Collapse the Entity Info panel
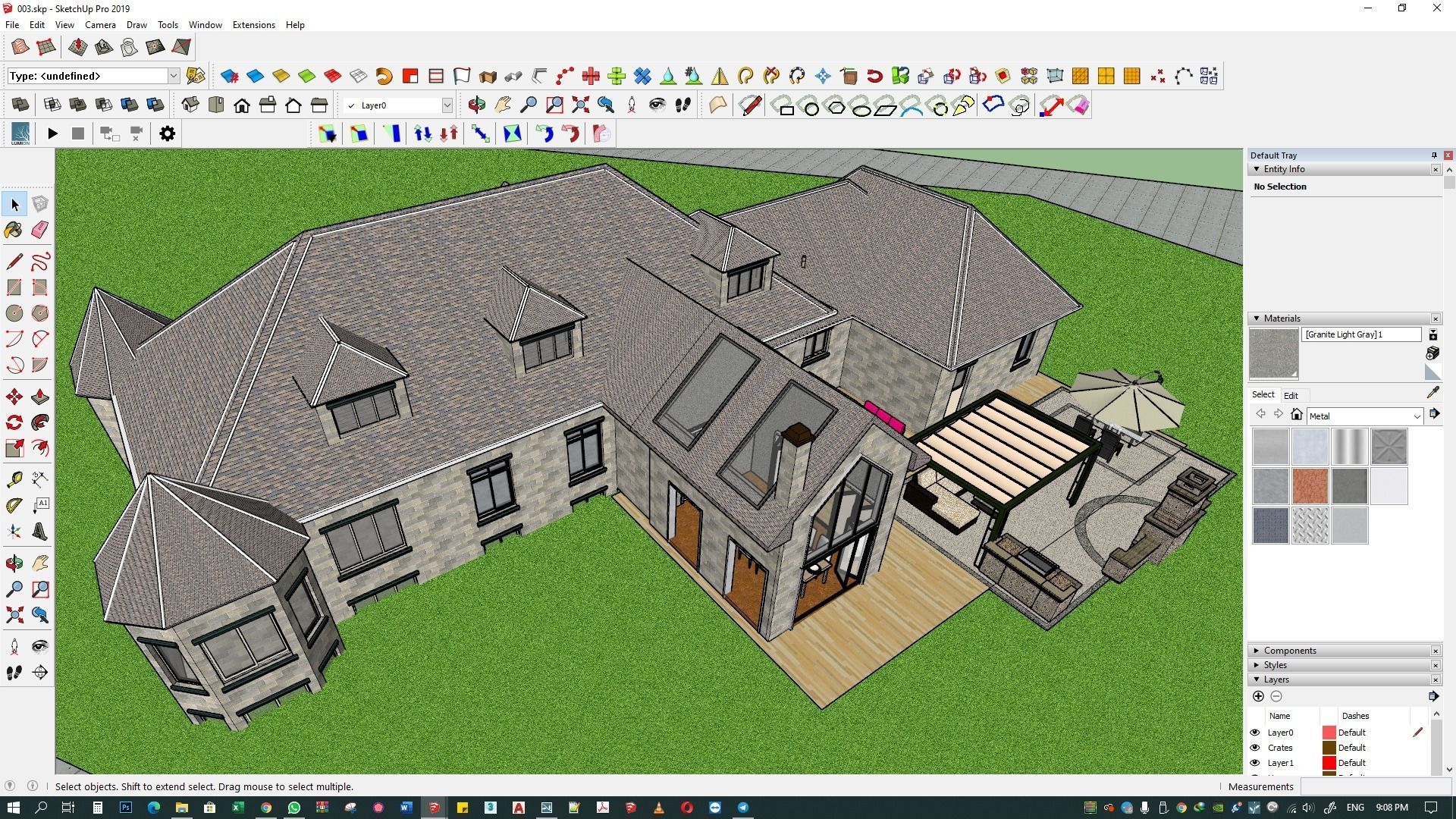Image resolution: width=1456 pixels, height=819 pixels. [x=1257, y=169]
